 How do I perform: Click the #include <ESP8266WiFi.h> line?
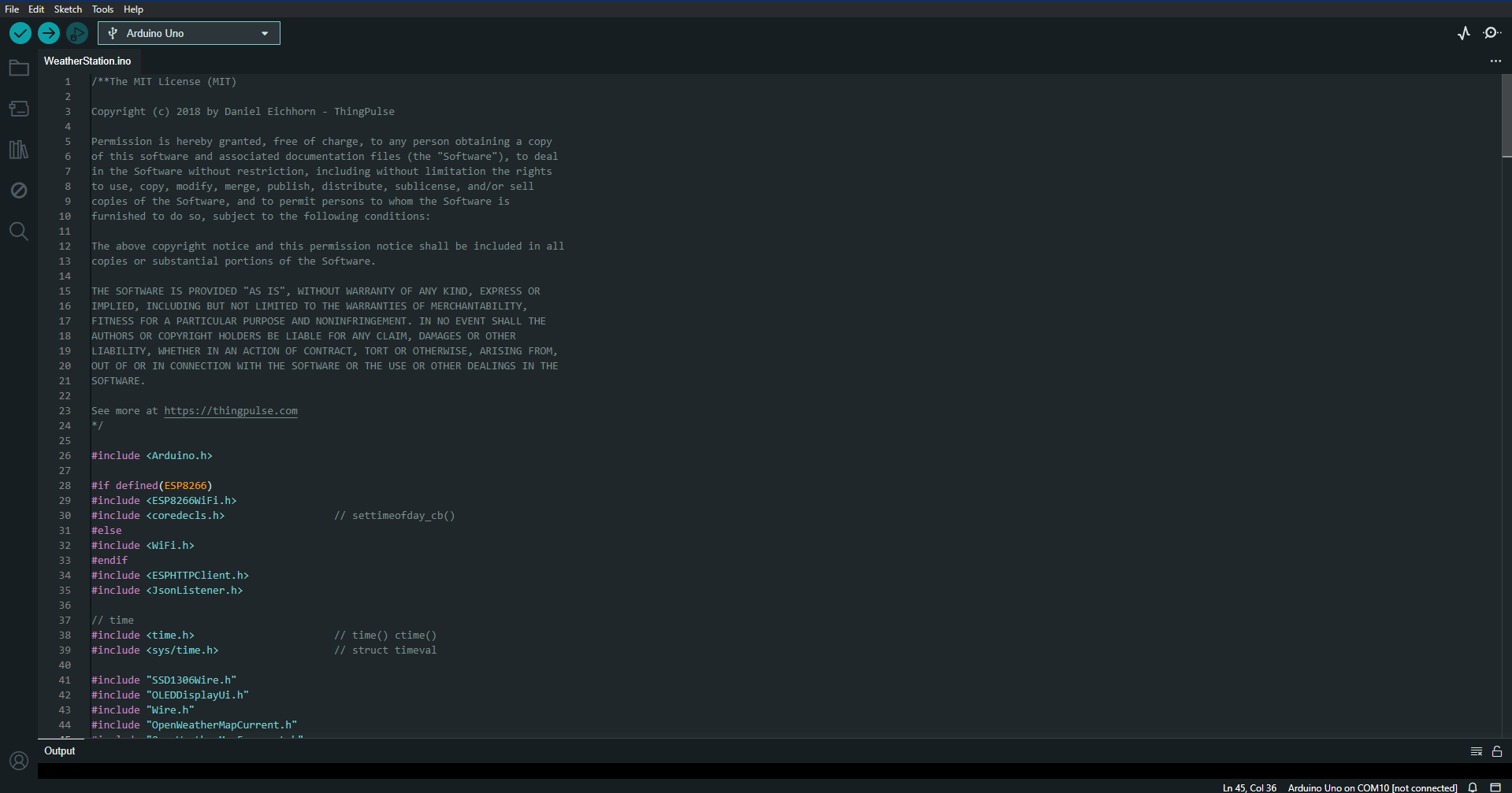point(164,501)
